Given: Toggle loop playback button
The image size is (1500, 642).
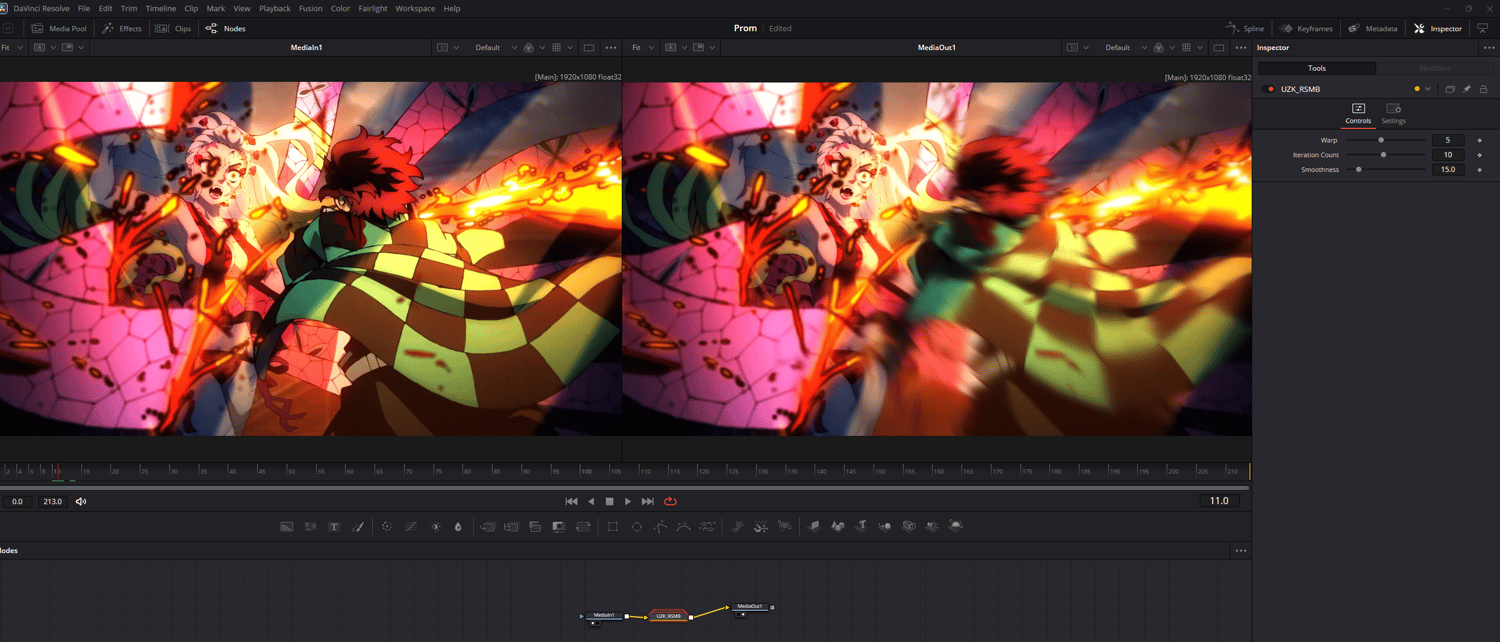Looking at the screenshot, I should tap(670, 501).
